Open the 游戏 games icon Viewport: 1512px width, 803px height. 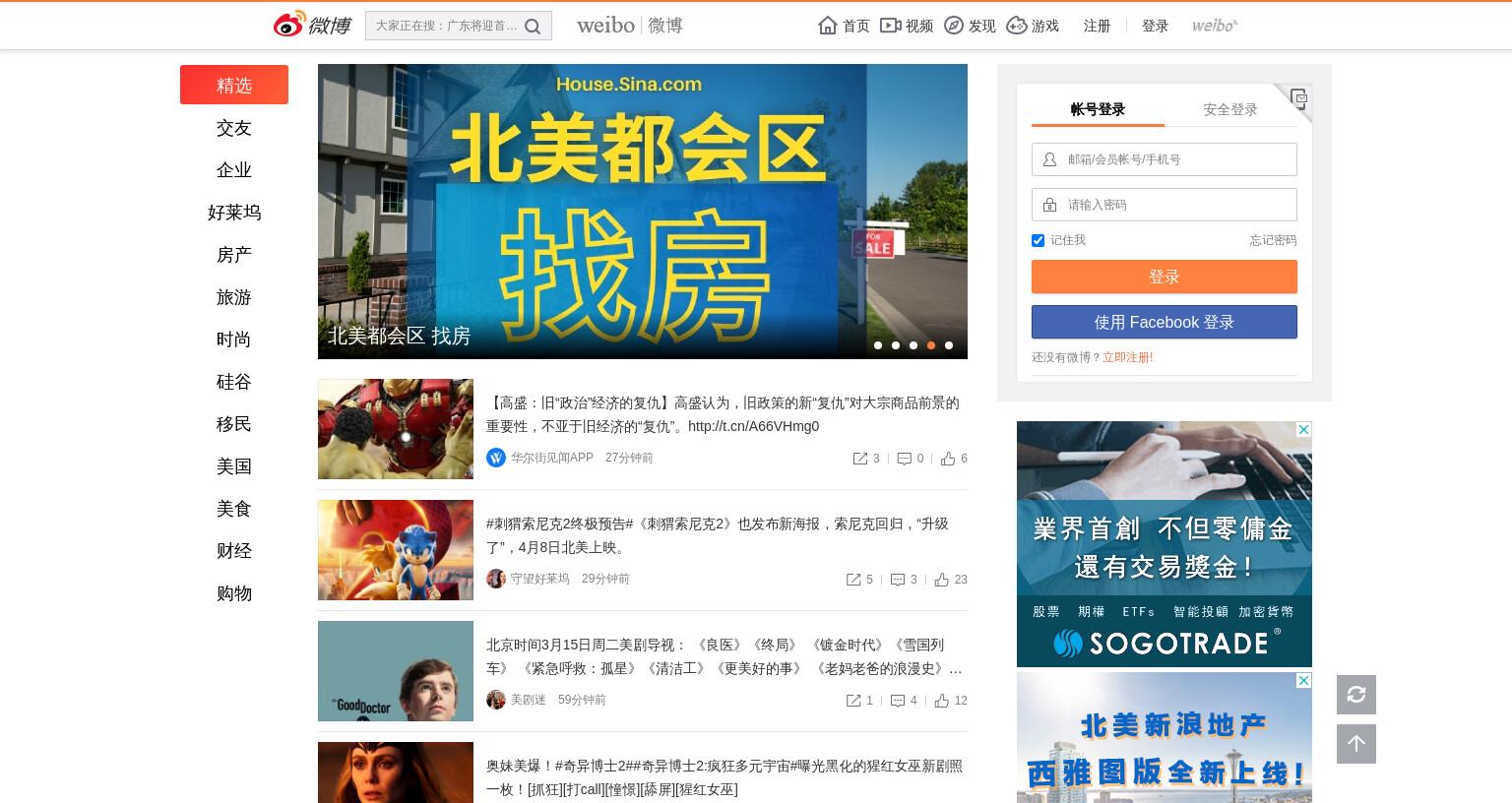(x=1017, y=26)
